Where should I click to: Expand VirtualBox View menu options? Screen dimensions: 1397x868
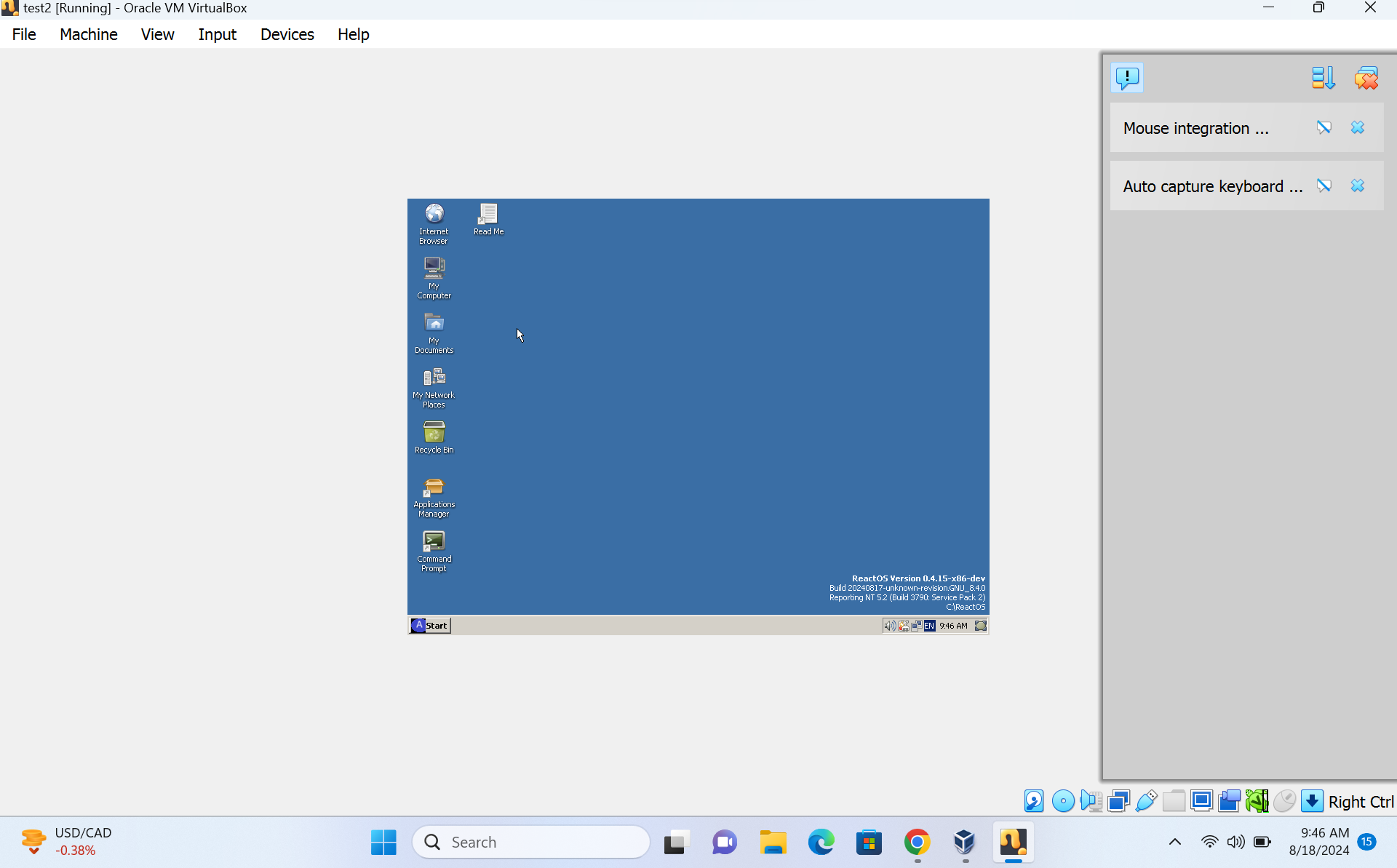156,33
